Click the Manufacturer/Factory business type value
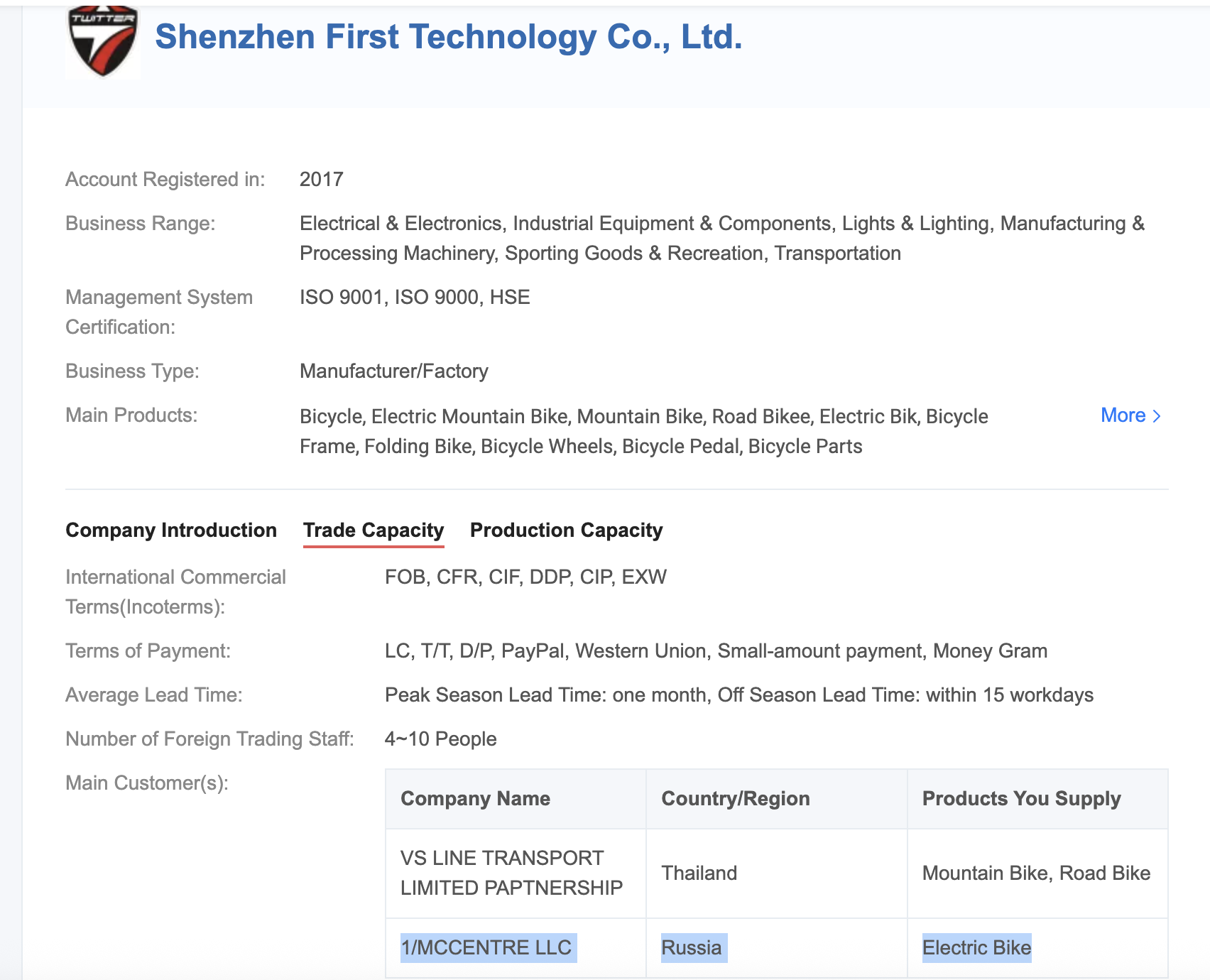 pos(394,371)
